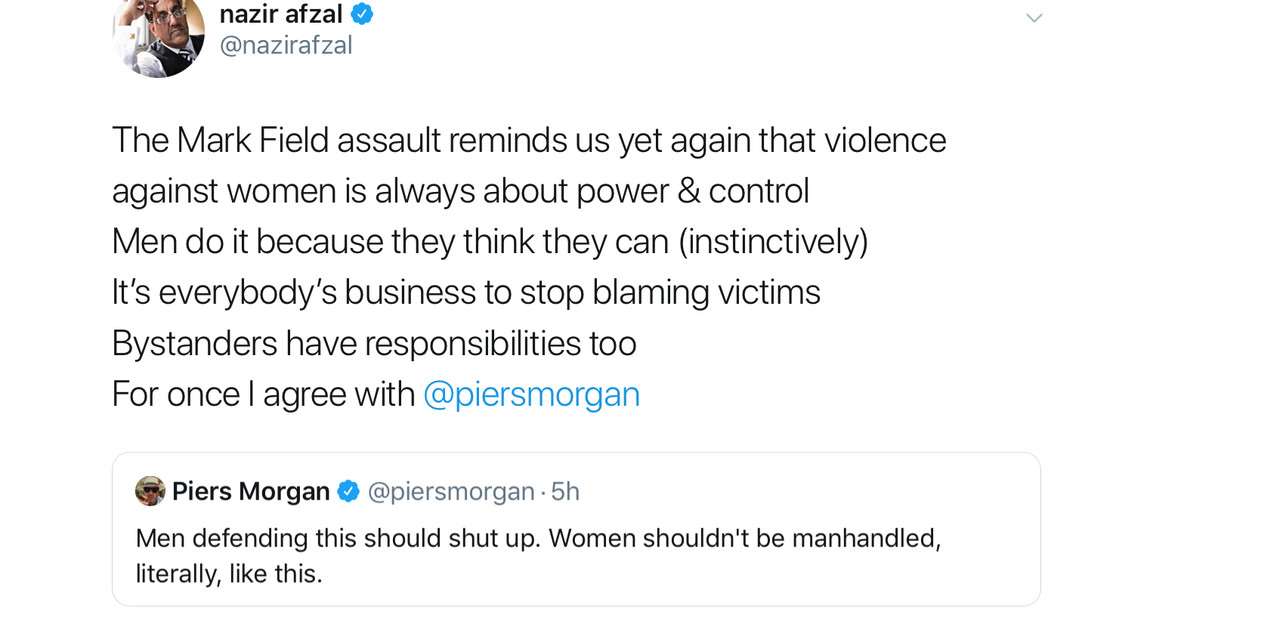The image size is (1280, 631).
Task: Click the line "The Mark Field assault reminds us"
Action: [528, 140]
